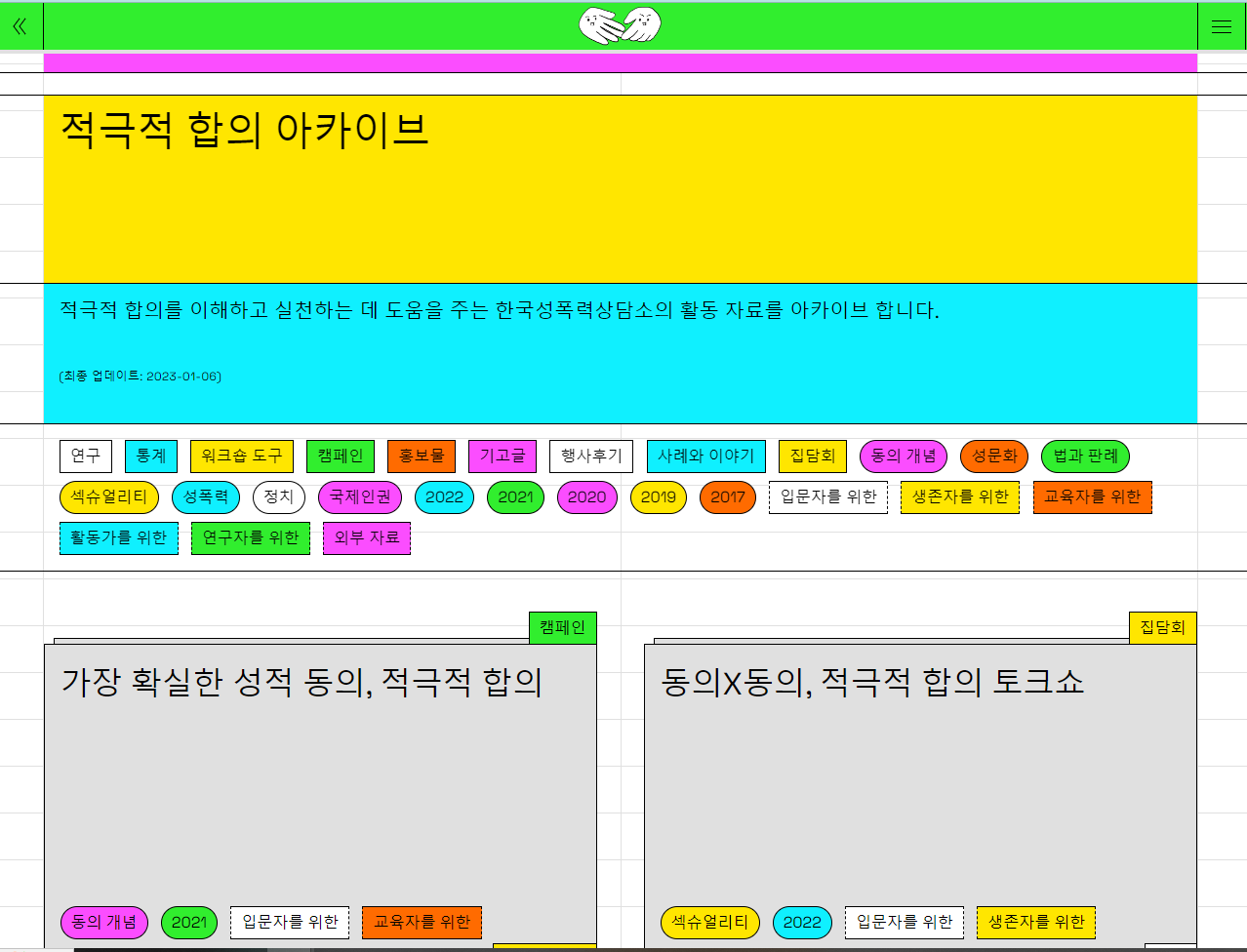Click 동의 개념 tag on the 가장 확실한 card
The height and width of the screenshot is (952, 1247).
104,923
